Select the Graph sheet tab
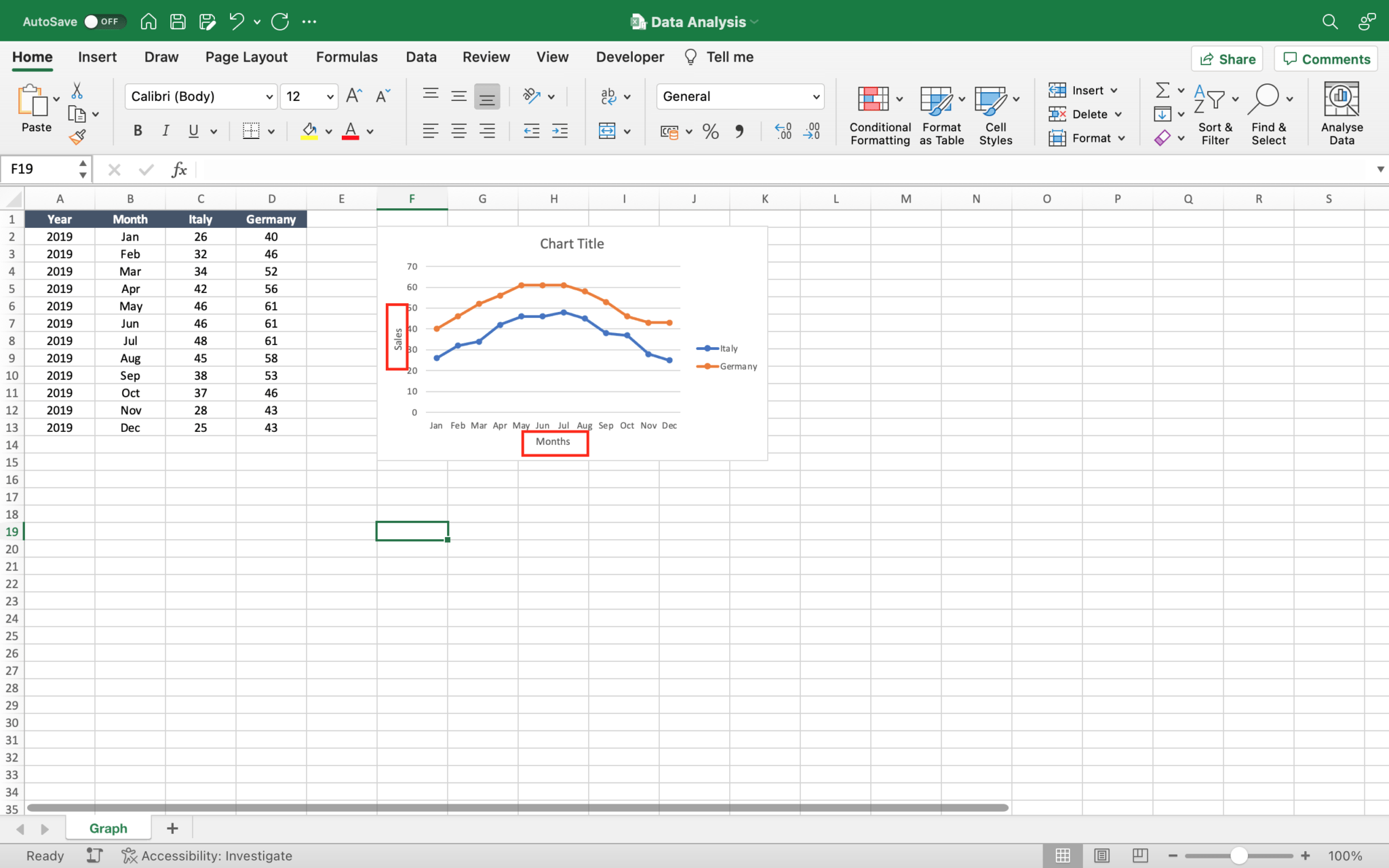 pyautogui.click(x=107, y=828)
